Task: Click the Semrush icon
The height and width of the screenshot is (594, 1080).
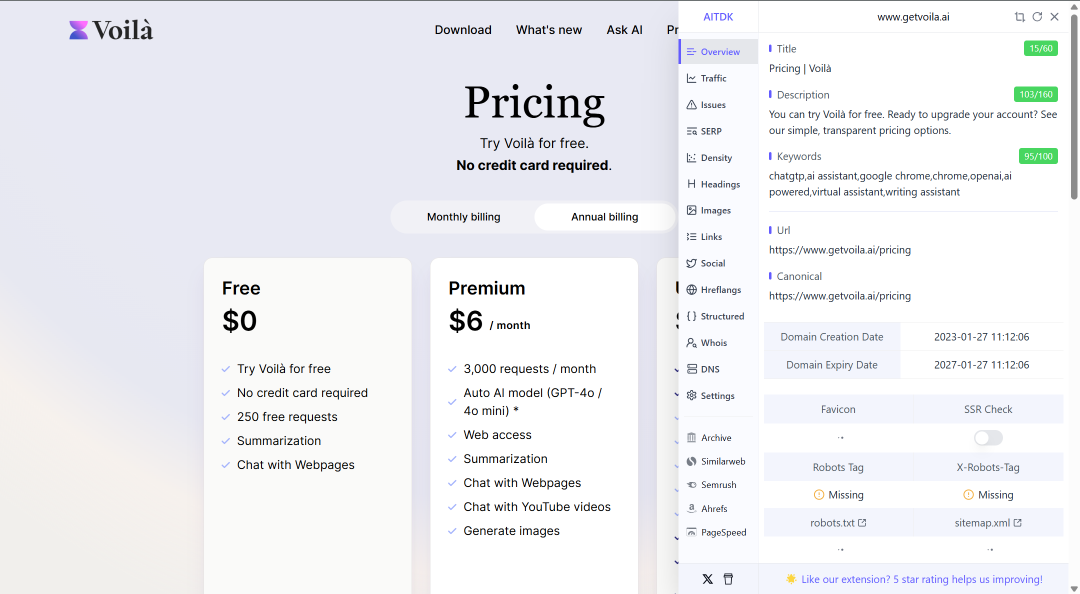Action: [x=692, y=484]
